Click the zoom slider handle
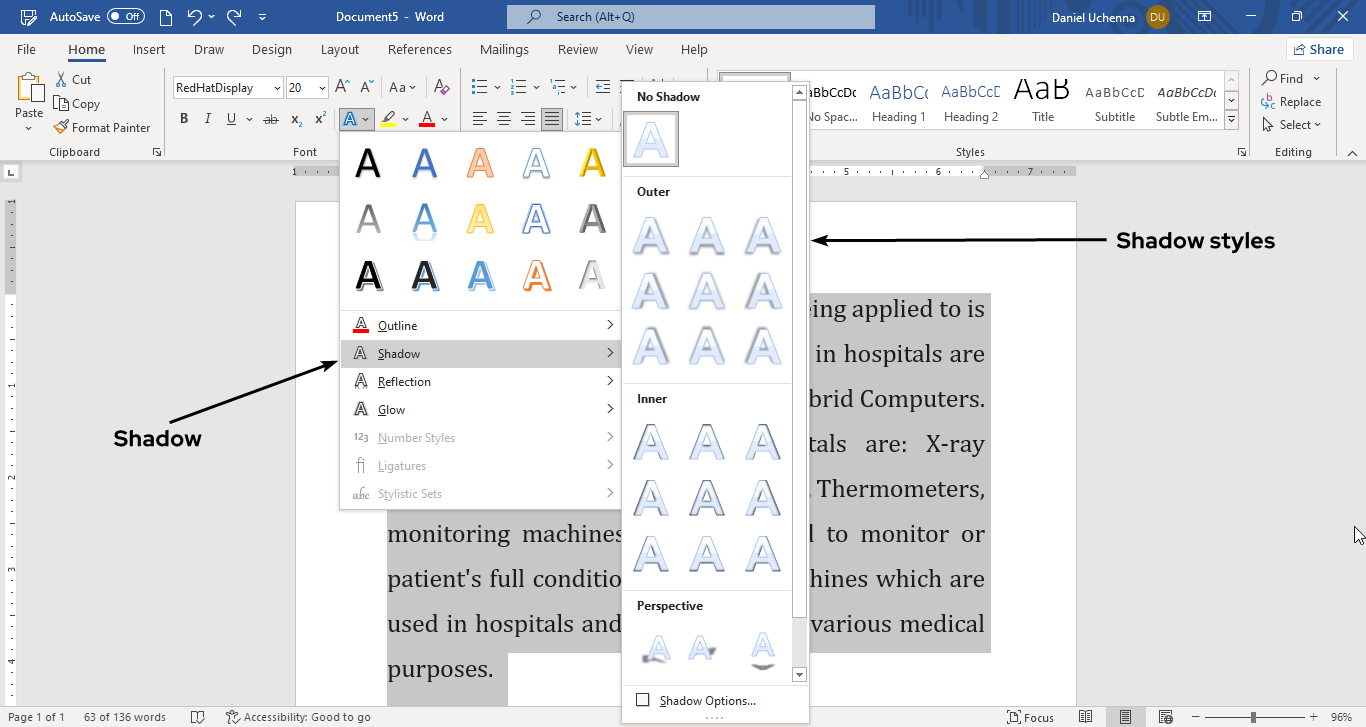This screenshot has height=727, width=1366. [x=1253, y=717]
